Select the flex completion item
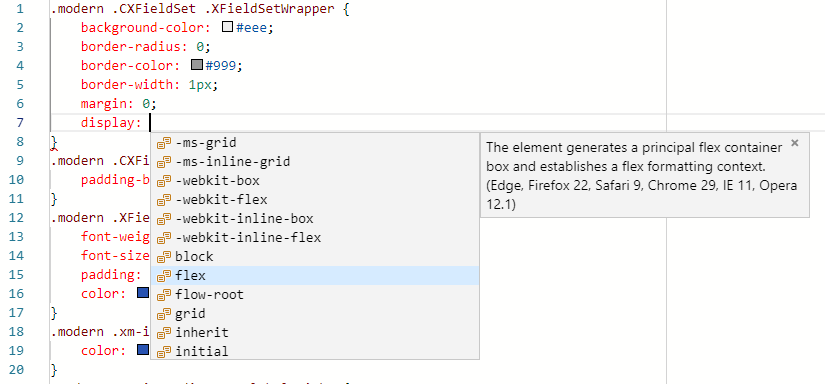The image size is (825, 384). tap(315, 276)
